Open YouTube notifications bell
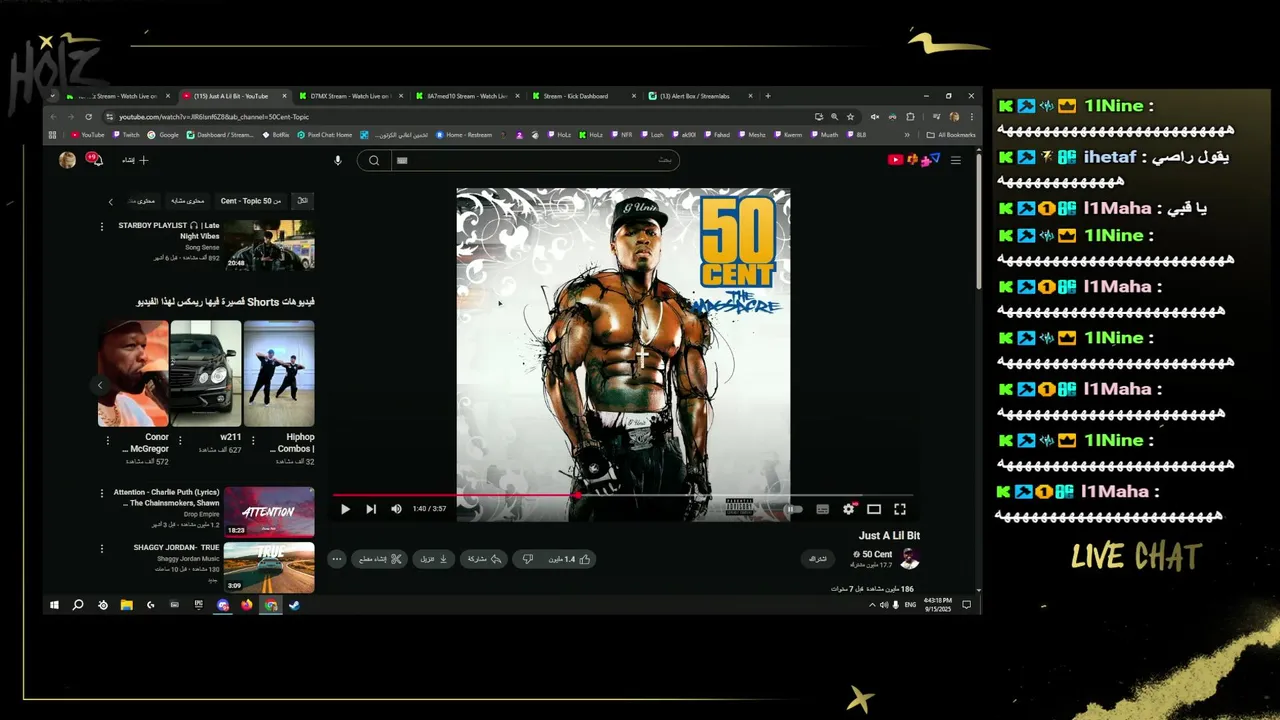 pyautogui.click(x=95, y=159)
